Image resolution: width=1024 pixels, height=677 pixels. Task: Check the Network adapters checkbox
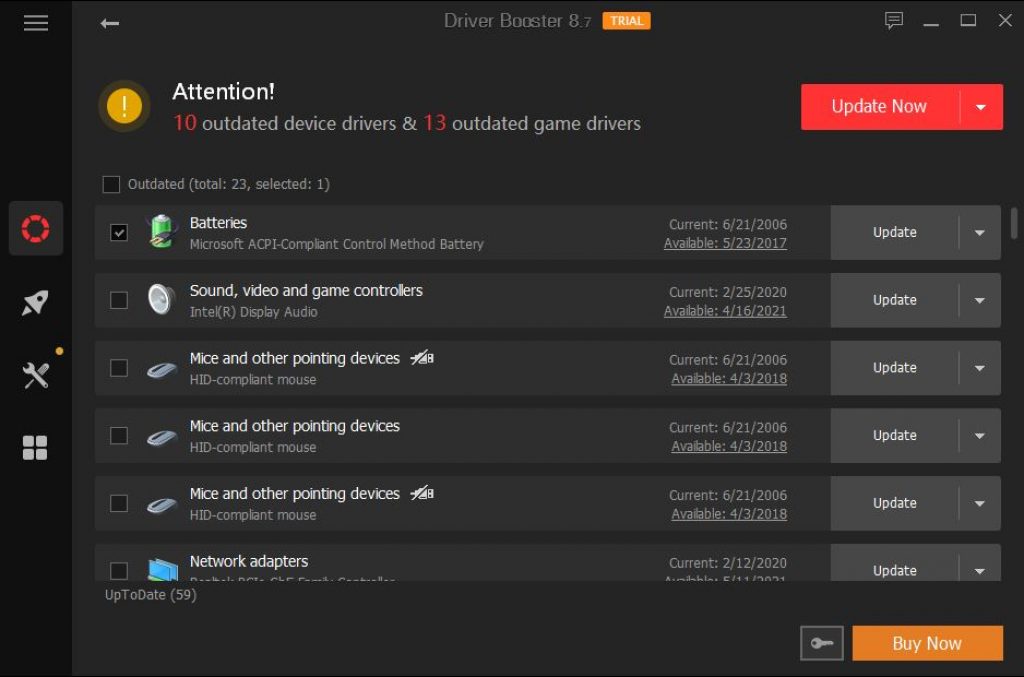pos(119,571)
